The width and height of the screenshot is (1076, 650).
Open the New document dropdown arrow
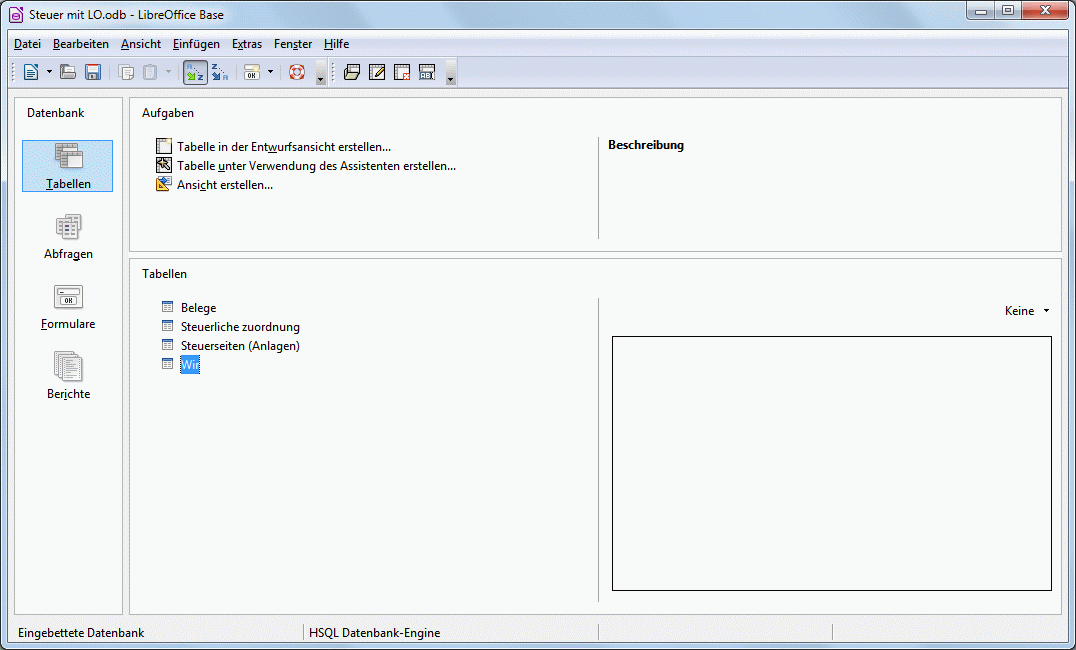[49, 72]
